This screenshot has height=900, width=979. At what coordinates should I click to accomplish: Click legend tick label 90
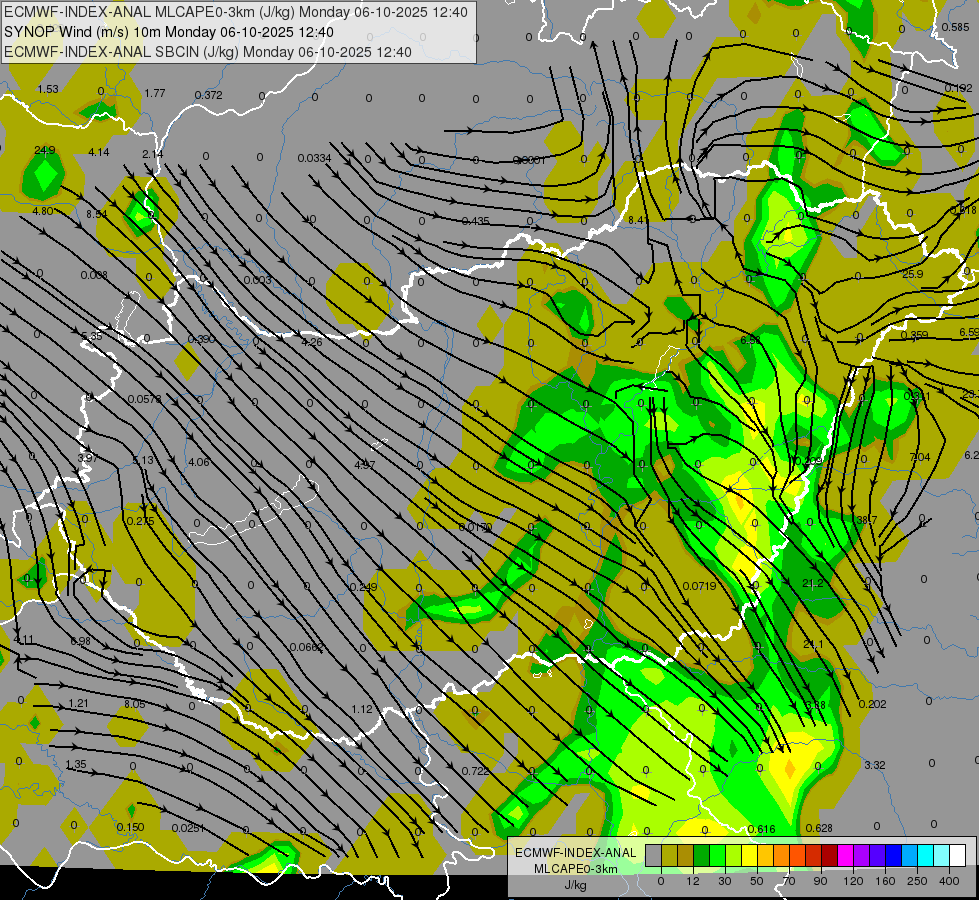[x=820, y=881]
